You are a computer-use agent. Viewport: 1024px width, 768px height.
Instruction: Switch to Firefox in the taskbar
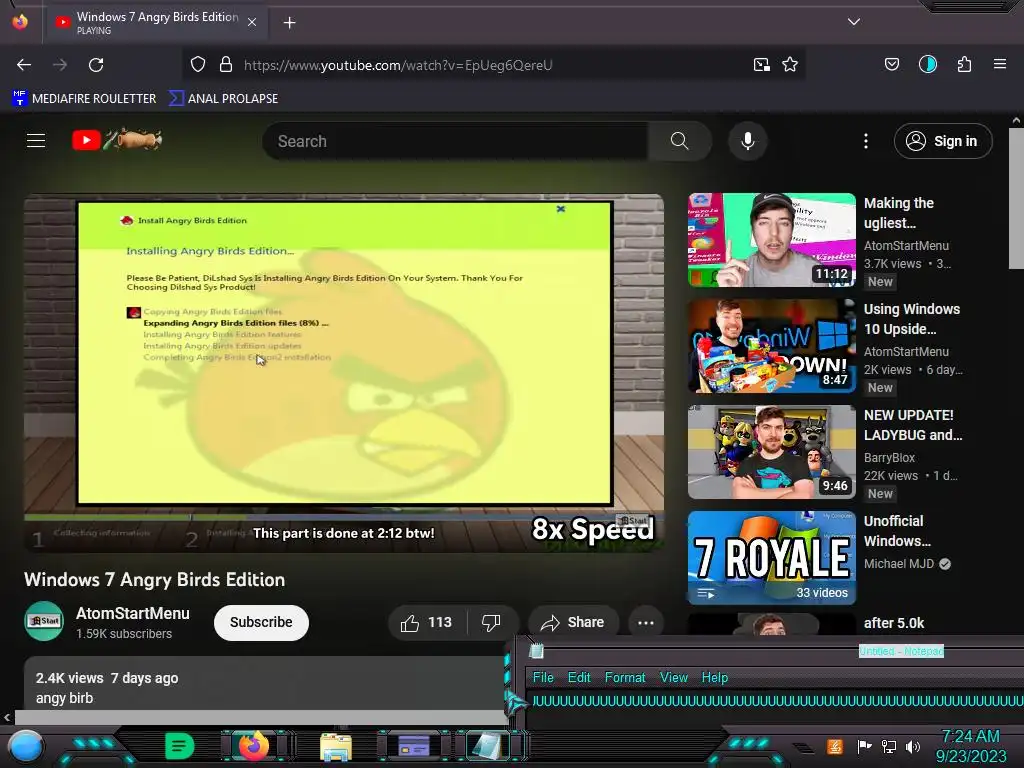click(x=254, y=745)
